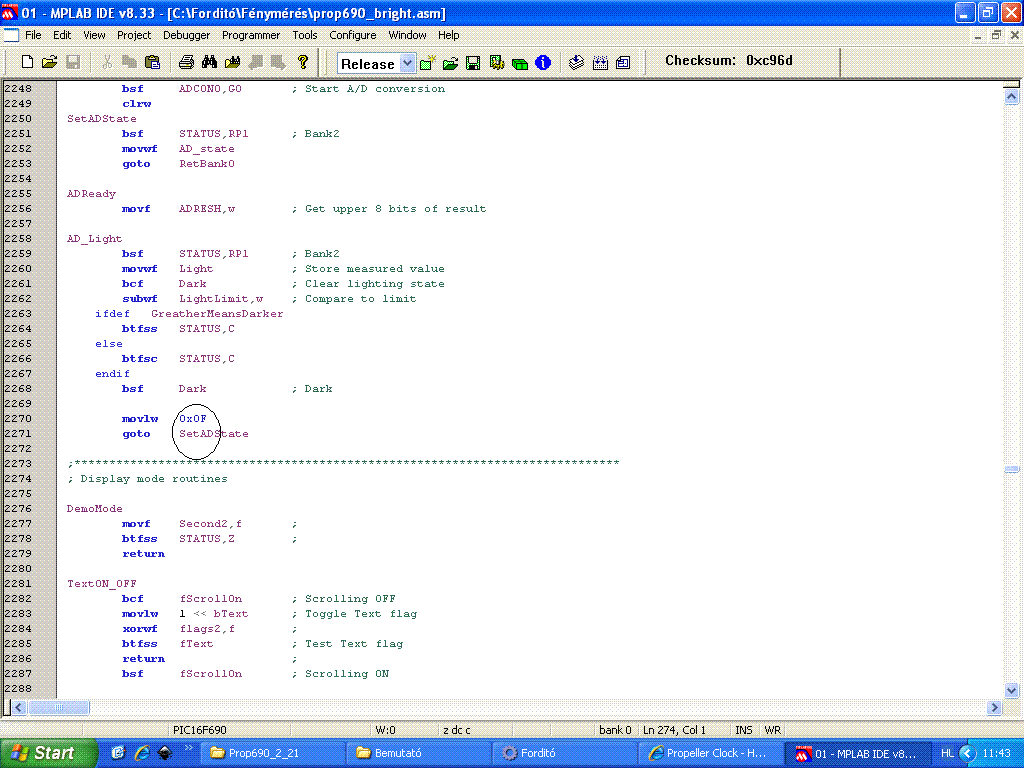This screenshot has height=768, width=1024.
Task: Click the SetADState label on line 2250
Action: click(102, 119)
